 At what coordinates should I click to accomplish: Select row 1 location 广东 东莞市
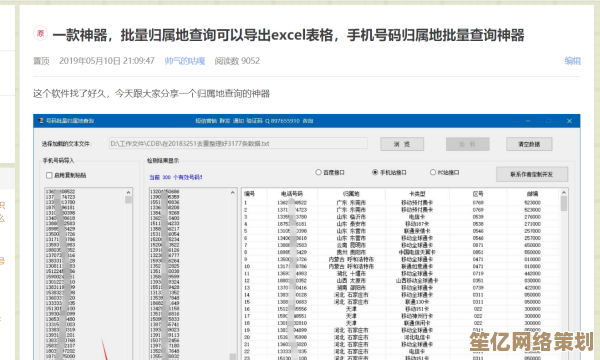point(351,203)
